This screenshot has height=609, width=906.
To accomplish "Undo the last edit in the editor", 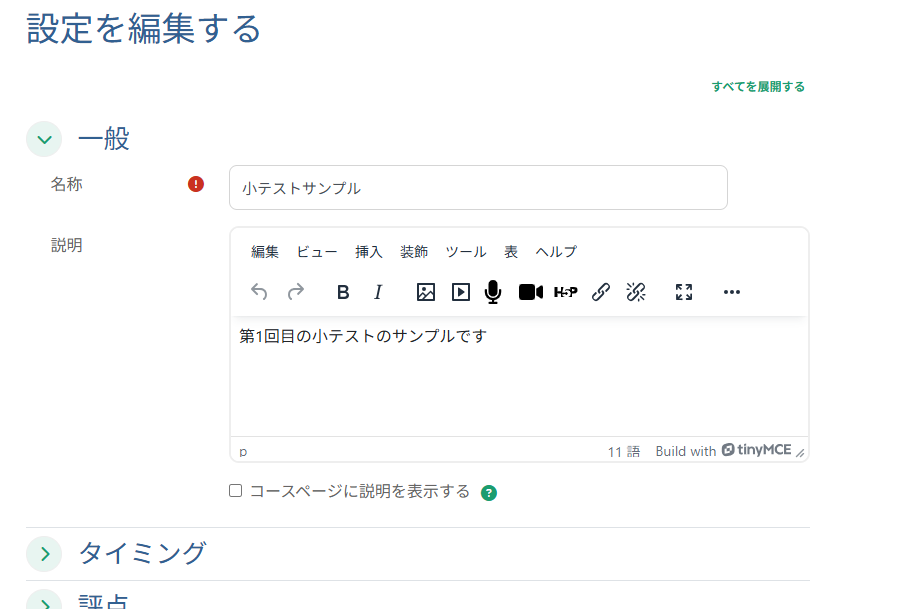I will (x=259, y=292).
